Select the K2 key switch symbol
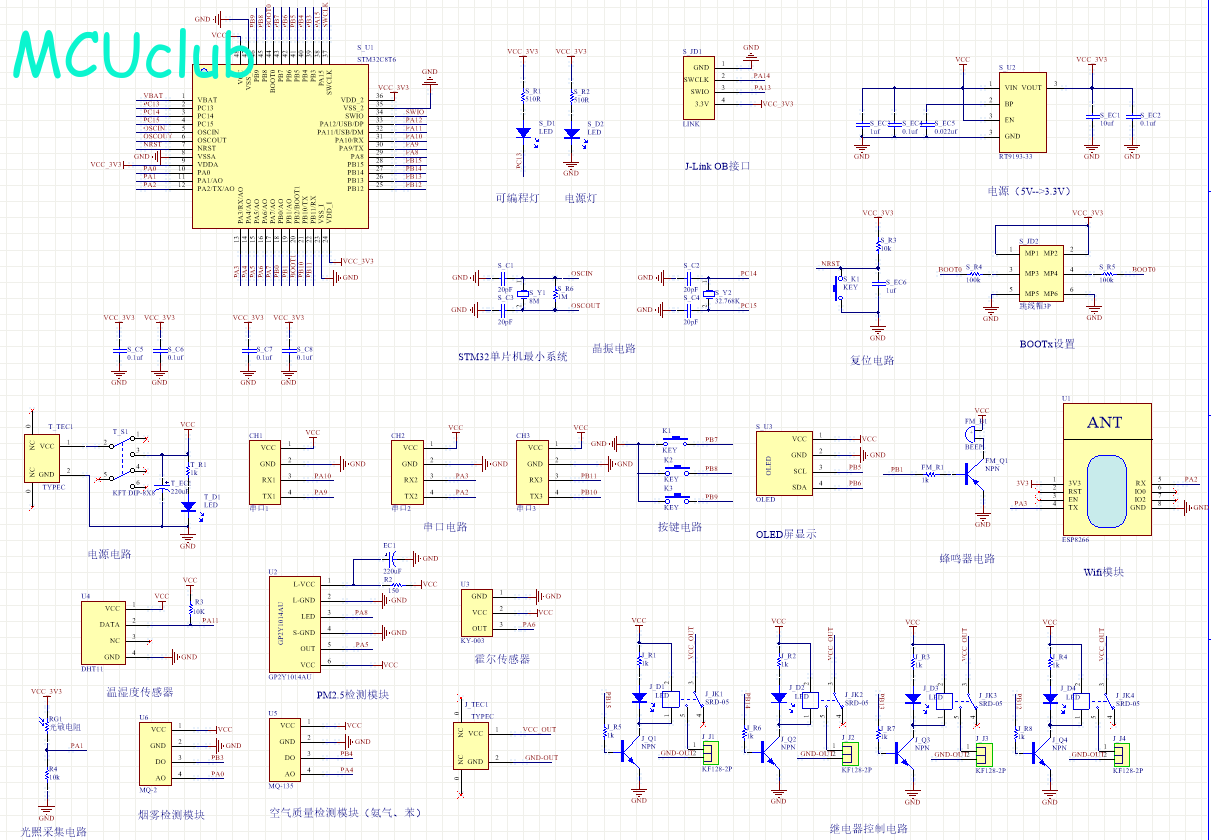Screen dimensions: 1211x840 [x=677, y=468]
